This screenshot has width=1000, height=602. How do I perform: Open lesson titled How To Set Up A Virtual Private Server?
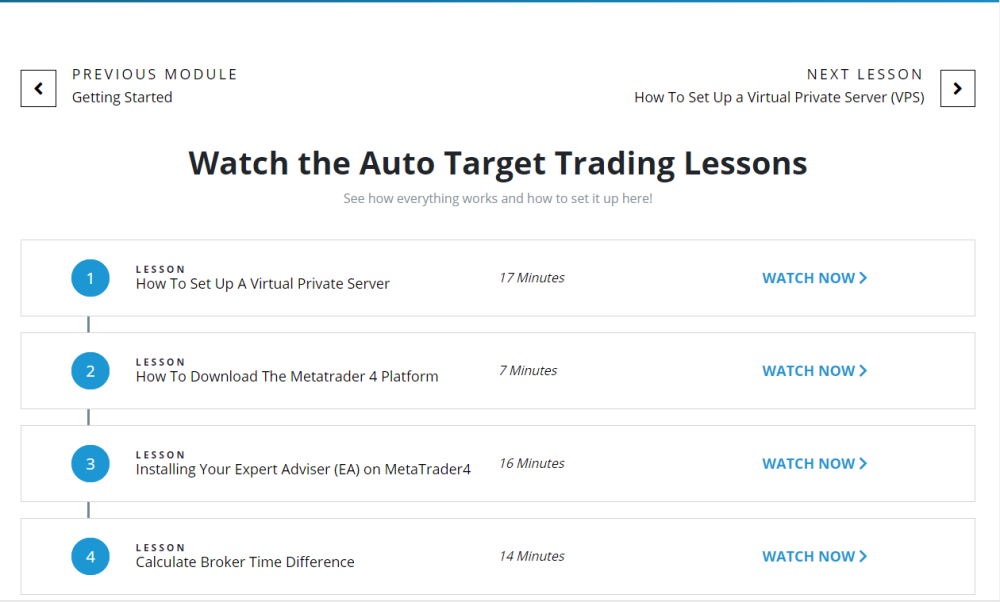pos(262,284)
